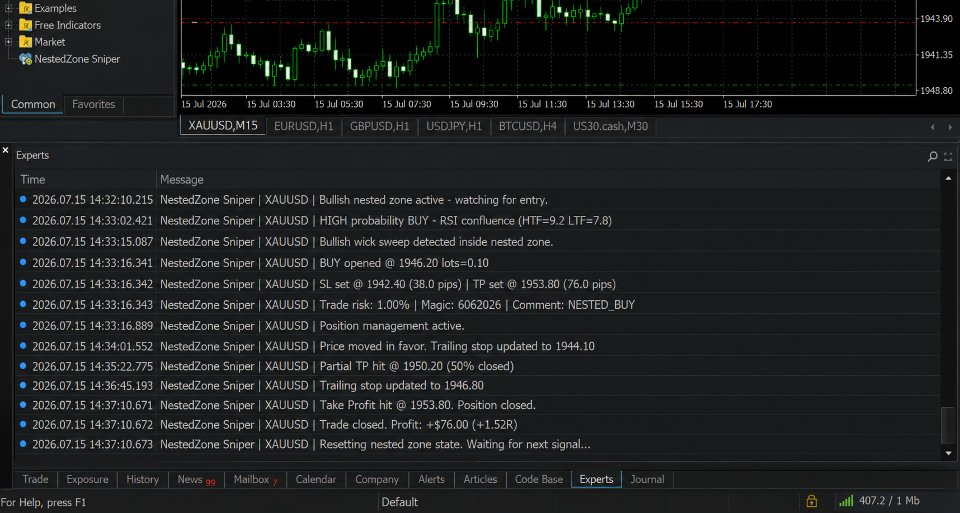Click the search icon in Experts panel
Image resolution: width=960 pixels, height=513 pixels.
[x=932, y=156]
